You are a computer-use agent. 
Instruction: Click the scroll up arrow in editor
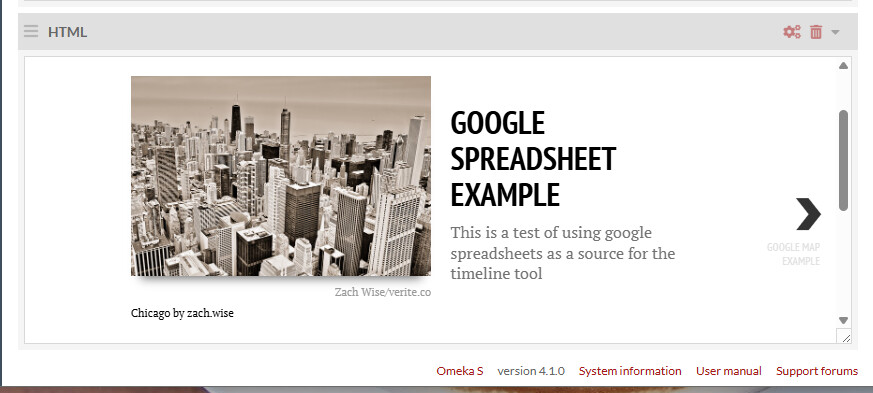pyautogui.click(x=843, y=66)
